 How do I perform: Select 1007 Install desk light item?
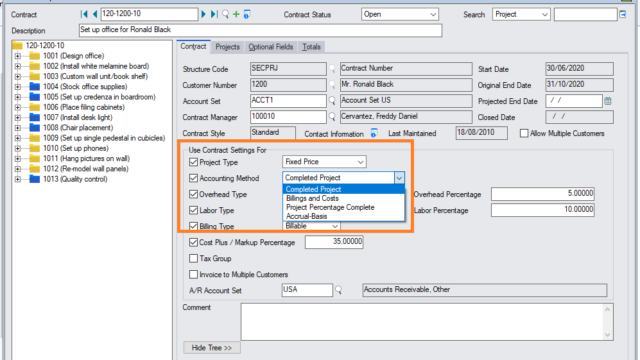(78, 117)
